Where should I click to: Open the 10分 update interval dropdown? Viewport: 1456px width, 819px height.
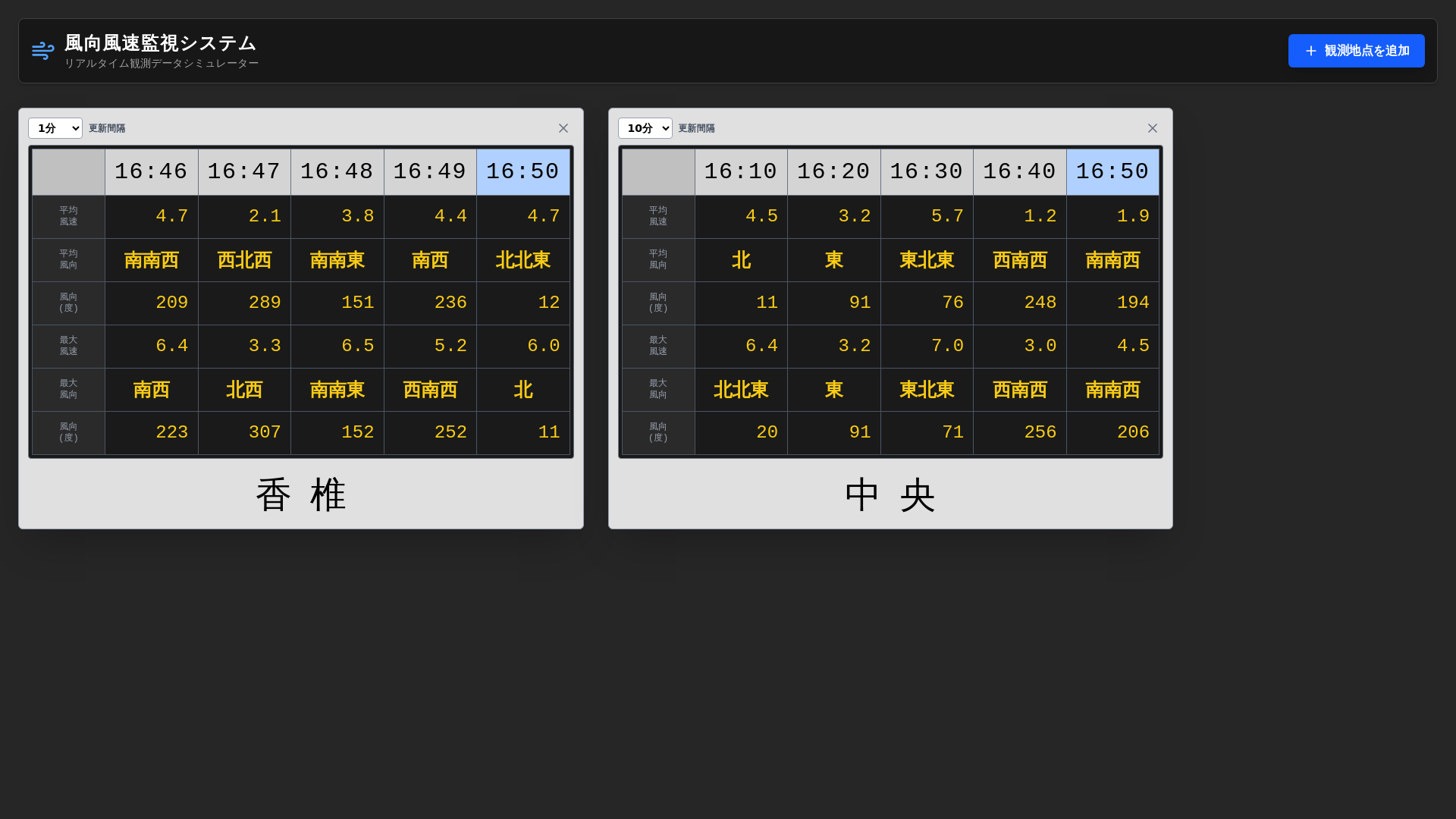[x=645, y=128]
